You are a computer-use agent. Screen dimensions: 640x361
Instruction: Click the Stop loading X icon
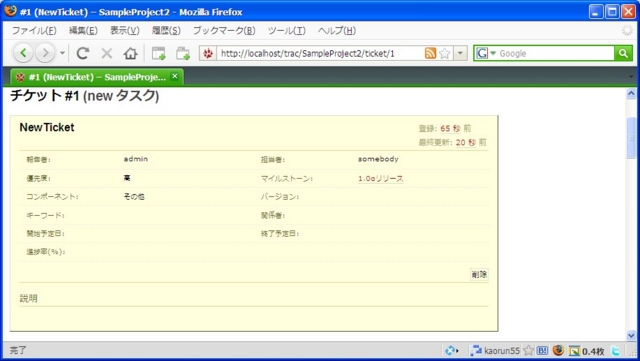(107, 53)
